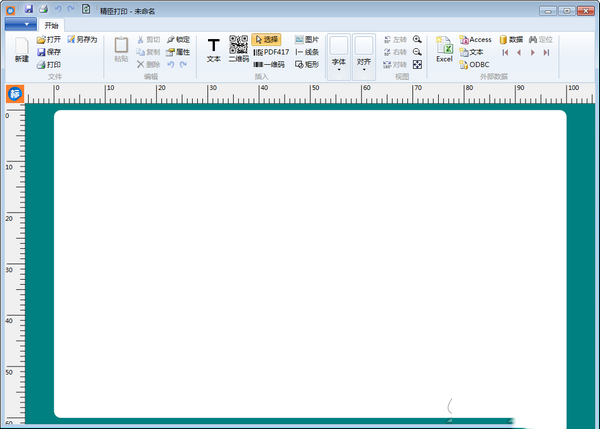Connect to ODBC data source
The image size is (600, 429).
click(x=474, y=65)
